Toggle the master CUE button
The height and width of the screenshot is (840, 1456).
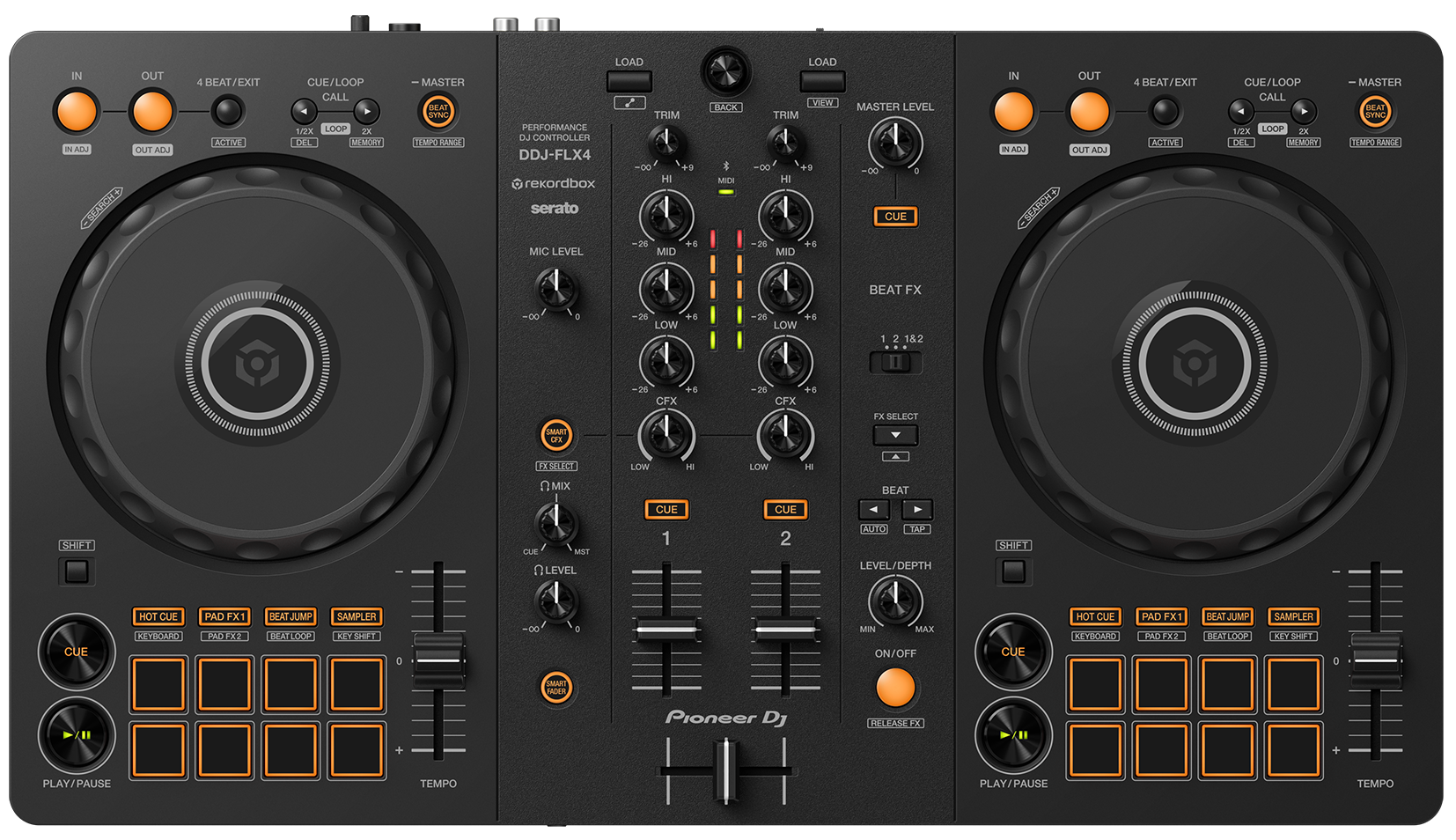click(x=895, y=217)
